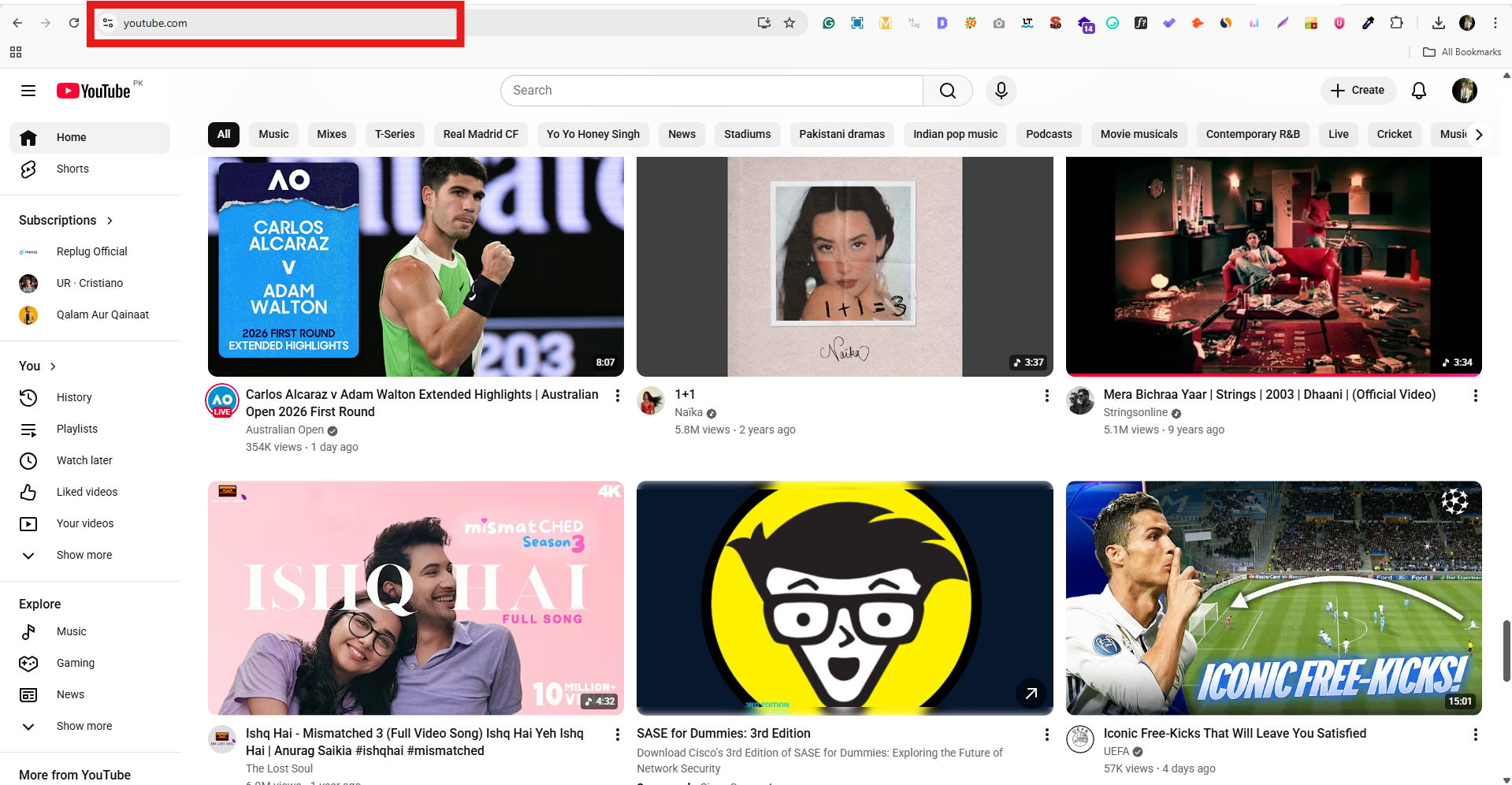Click Show more under the Explore section

pyautogui.click(x=84, y=726)
